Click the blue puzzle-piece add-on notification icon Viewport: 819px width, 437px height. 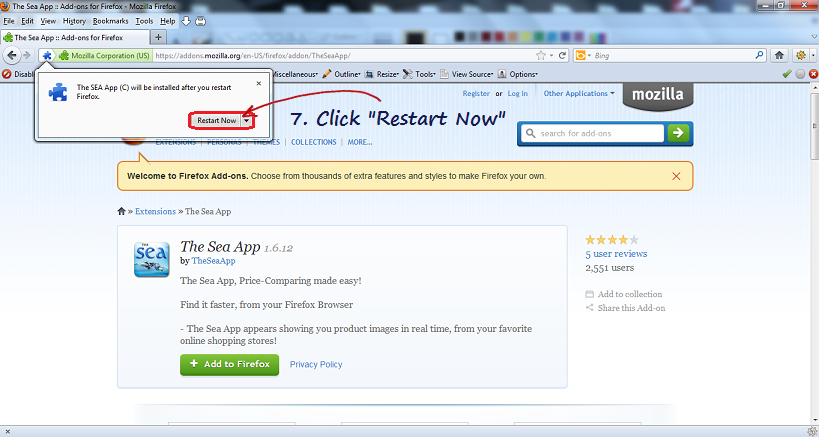click(47, 55)
